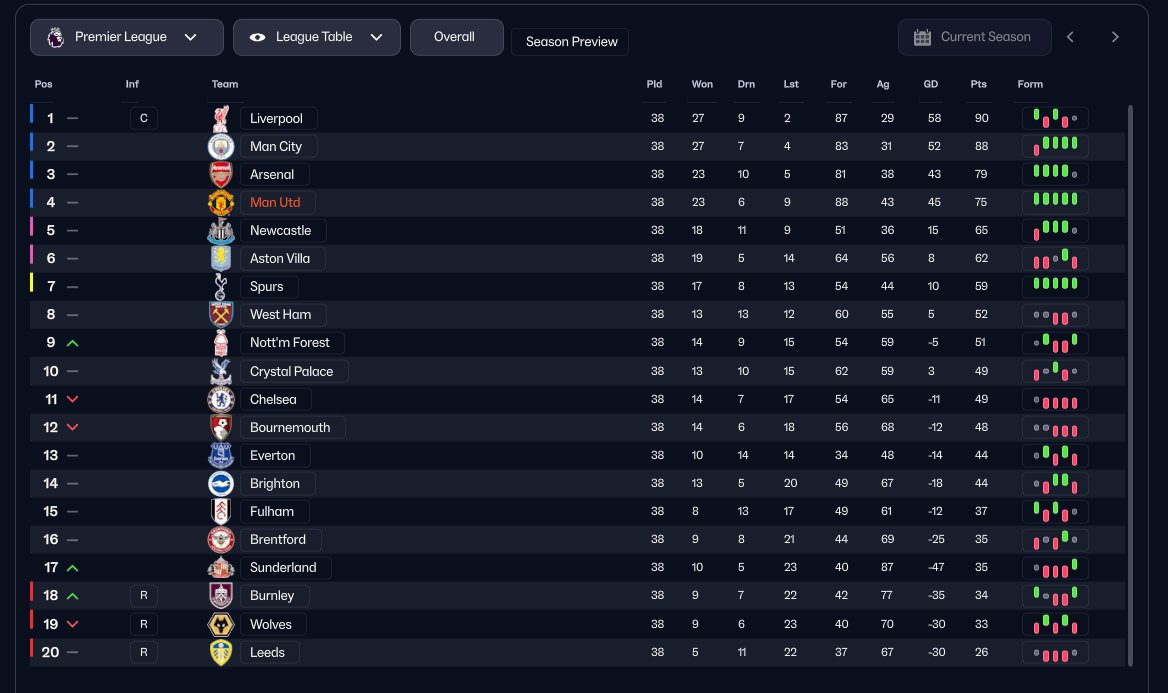The image size is (1168, 693).
Task: Click the R relegation badge for Burnley
Action: click(143, 595)
